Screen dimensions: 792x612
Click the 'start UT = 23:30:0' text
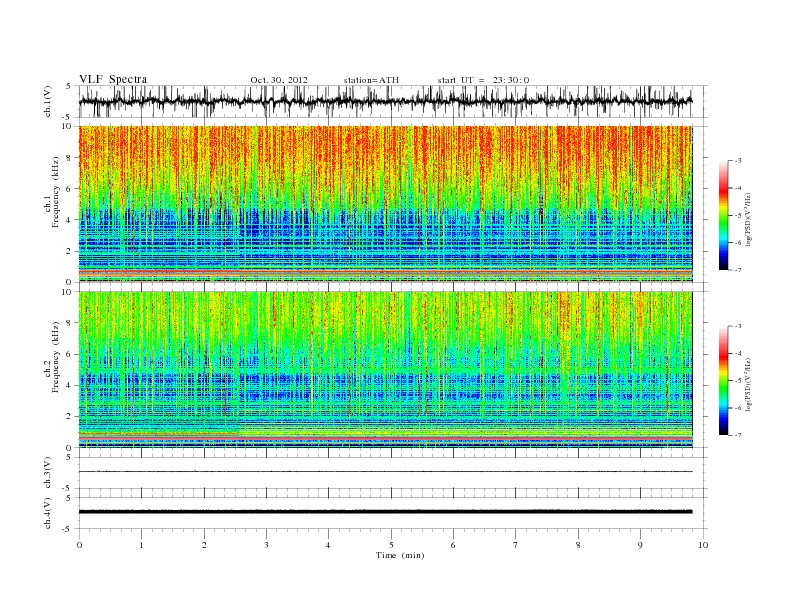coord(483,80)
